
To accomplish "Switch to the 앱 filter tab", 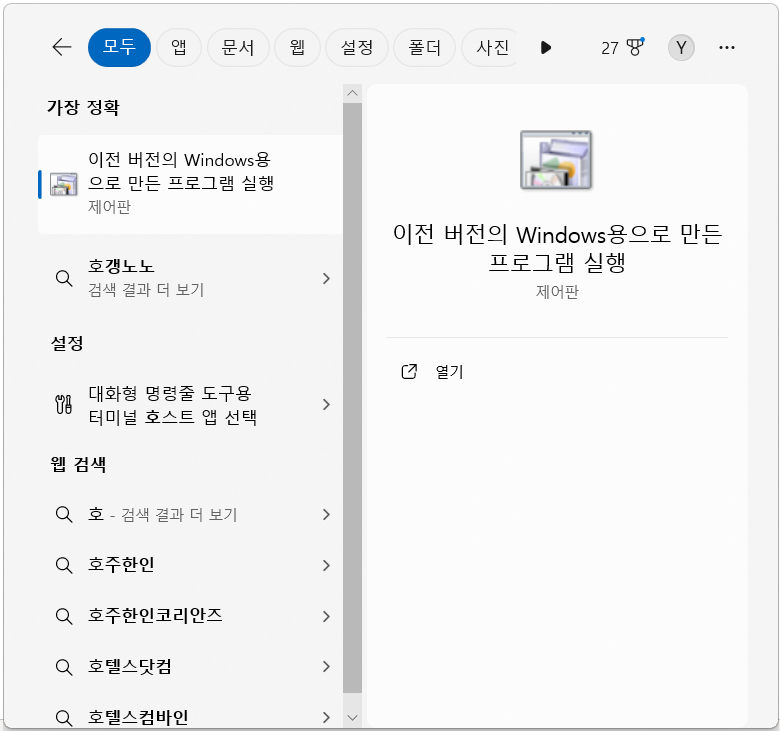I will point(179,48).
